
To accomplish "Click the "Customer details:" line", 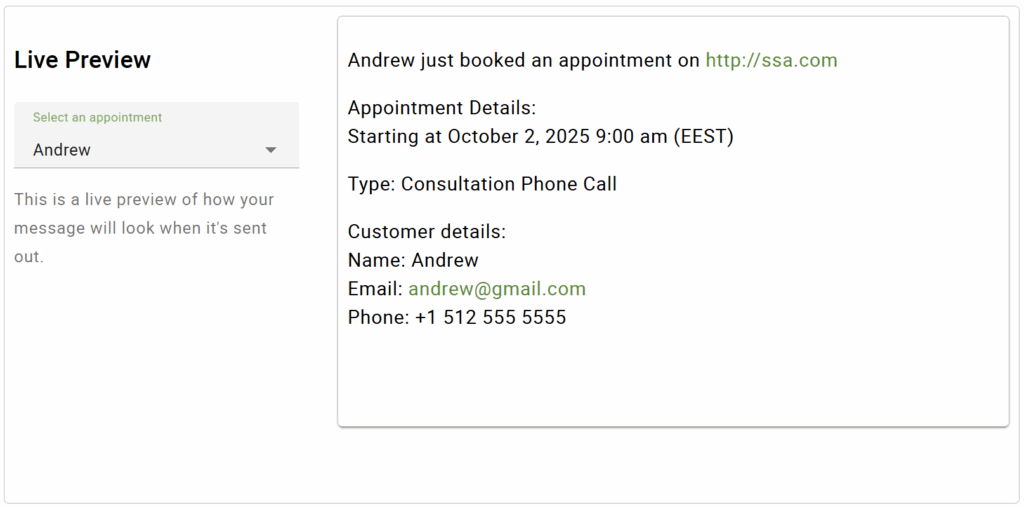I will point(427,232).
